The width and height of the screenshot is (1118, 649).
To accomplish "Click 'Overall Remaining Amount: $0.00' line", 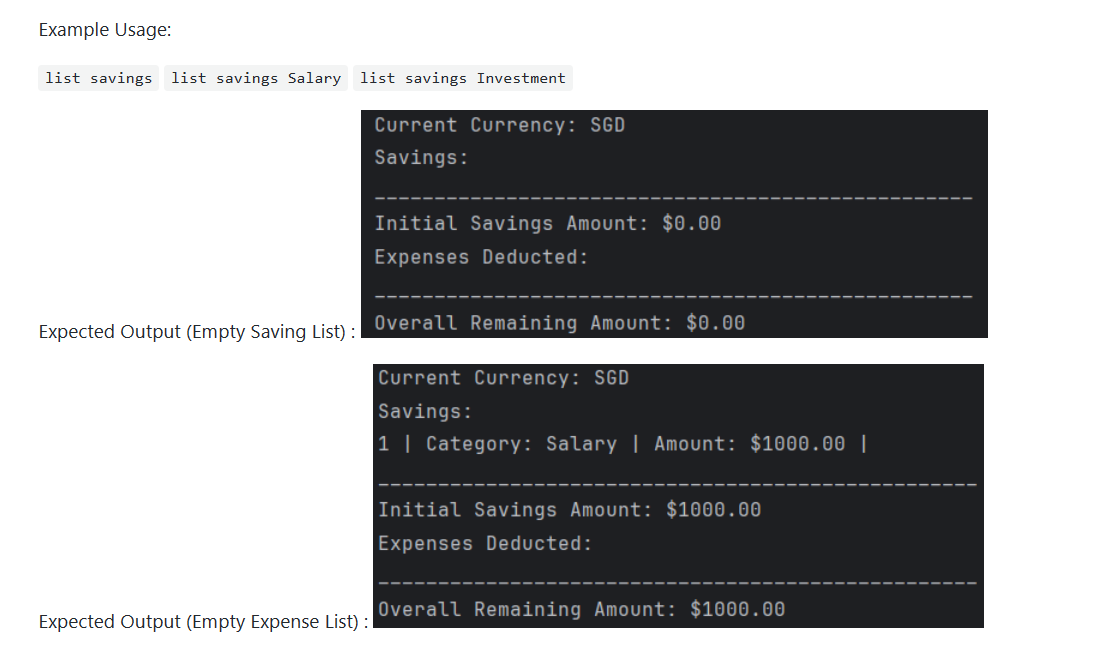I will coord(560,323).
